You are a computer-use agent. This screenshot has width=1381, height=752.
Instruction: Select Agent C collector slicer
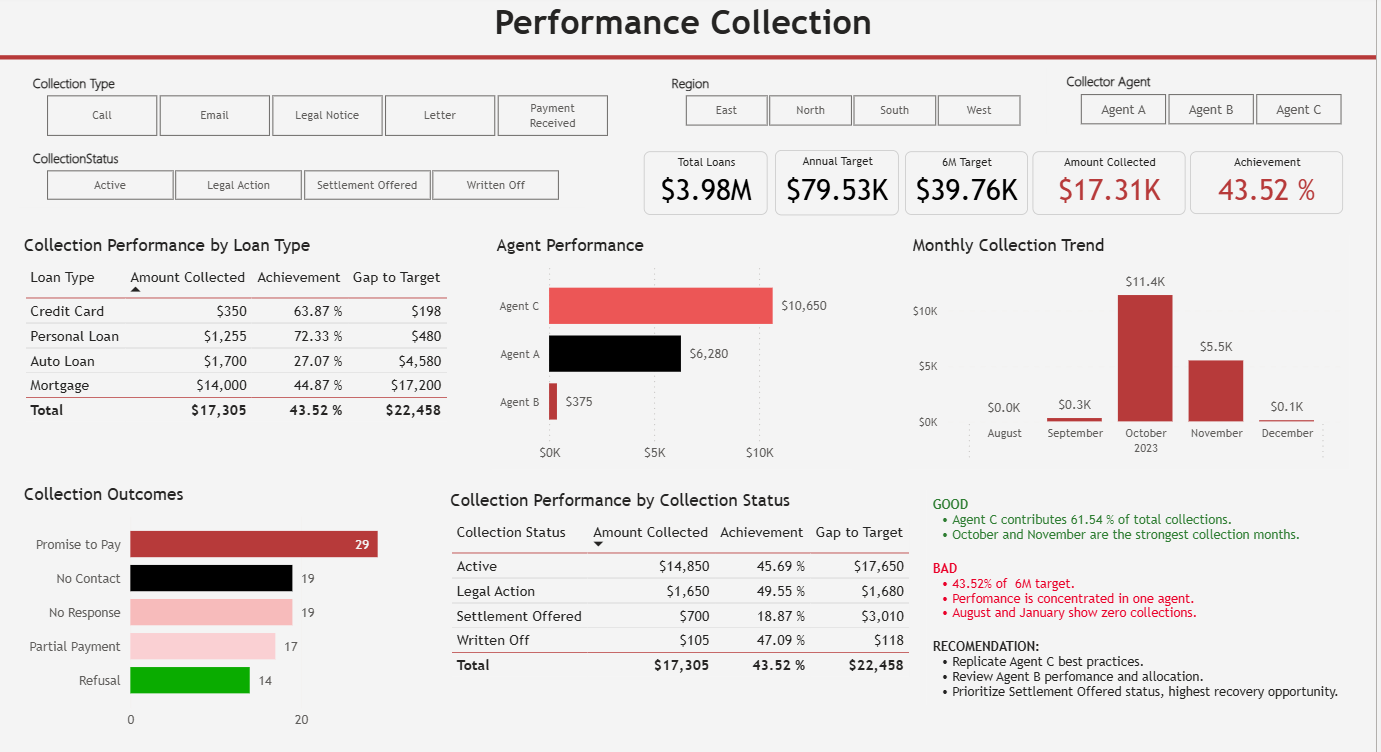click(1298, 110)
